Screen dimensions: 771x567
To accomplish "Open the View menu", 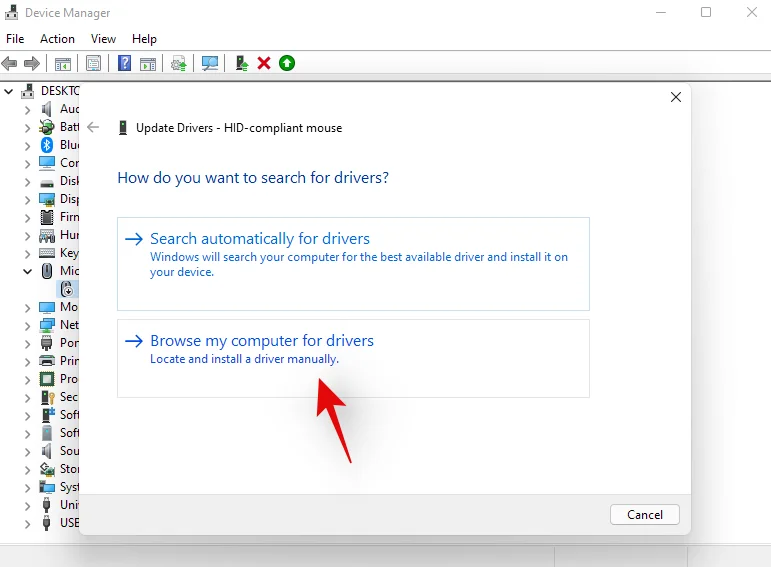I will [x=103, y=39].
